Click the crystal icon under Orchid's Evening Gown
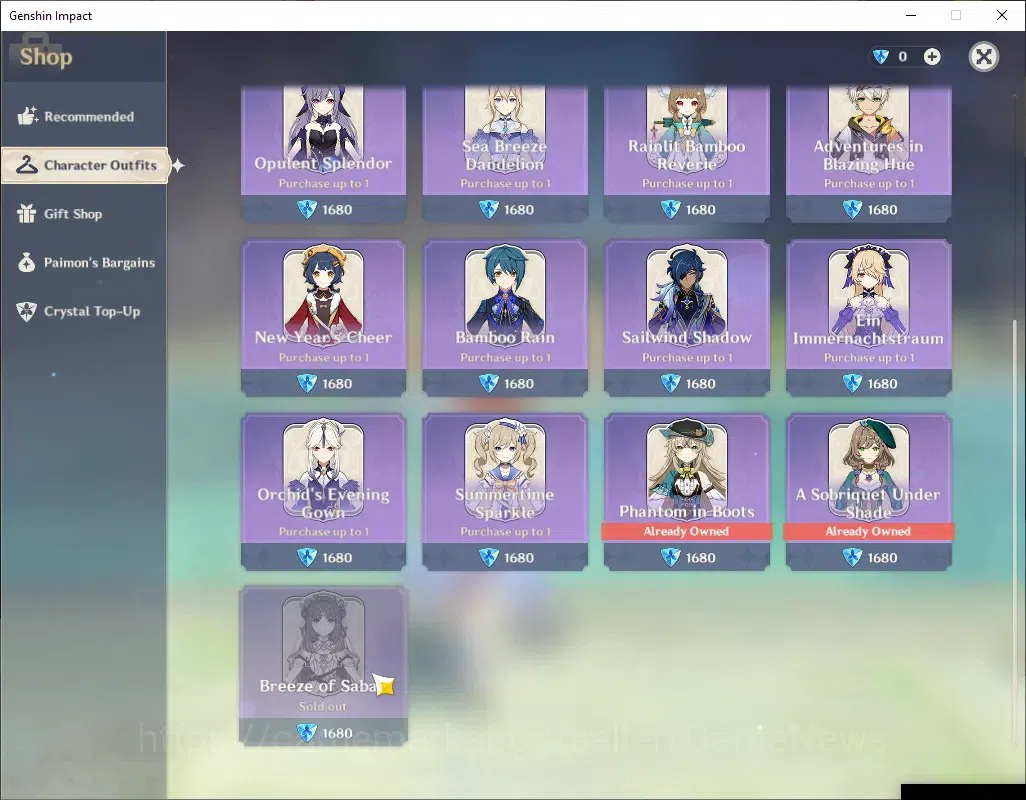This screenshot has height=800, width=1026. click(x=307, y=557)
